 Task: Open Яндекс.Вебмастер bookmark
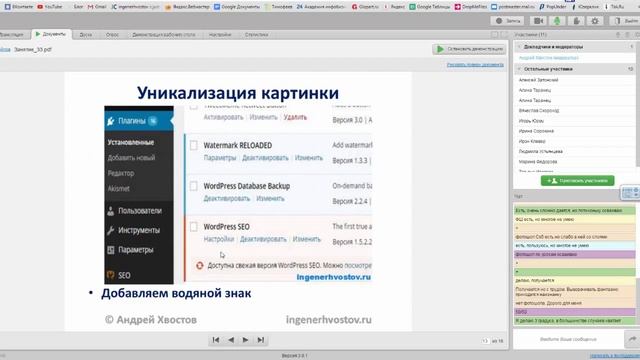click(x=187, y=7)
